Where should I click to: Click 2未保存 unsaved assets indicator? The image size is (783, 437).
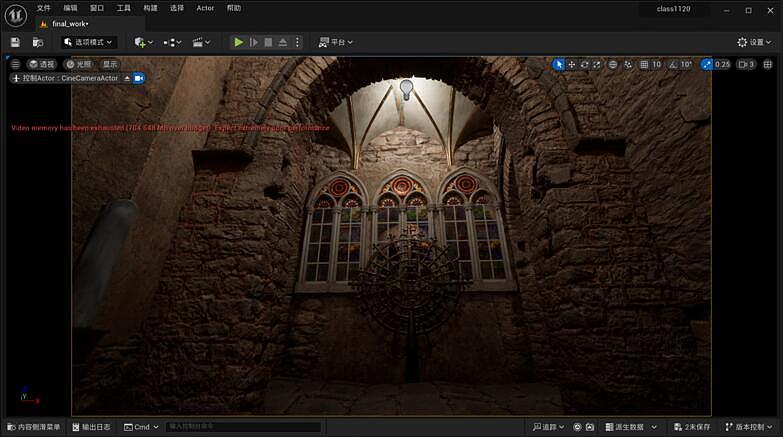692,427
